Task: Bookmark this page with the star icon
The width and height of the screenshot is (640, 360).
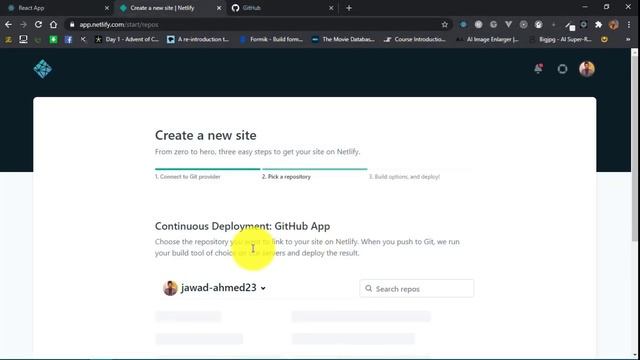Action: [444, 24]
